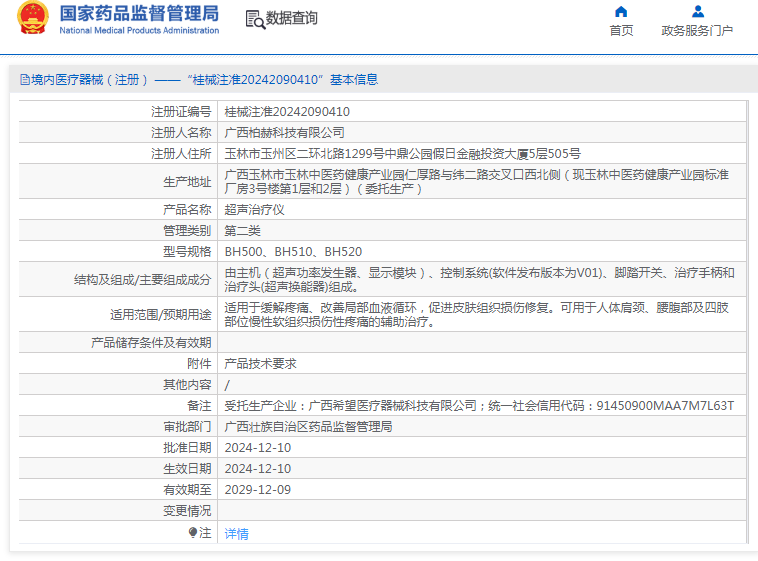The height and width of the screenshot is (561, 758).
Task: Select registration number 桂械注准20242090410 value
Action: (287, 112)
